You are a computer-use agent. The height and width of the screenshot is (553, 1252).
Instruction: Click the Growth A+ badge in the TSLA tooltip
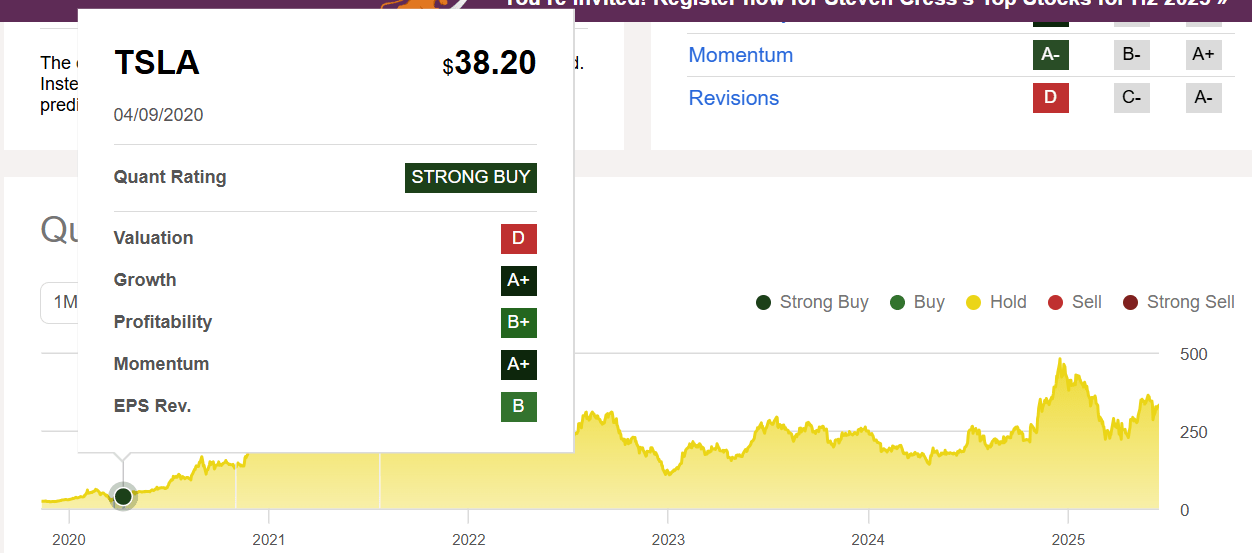pyautogui.click(x=518, y=281)
